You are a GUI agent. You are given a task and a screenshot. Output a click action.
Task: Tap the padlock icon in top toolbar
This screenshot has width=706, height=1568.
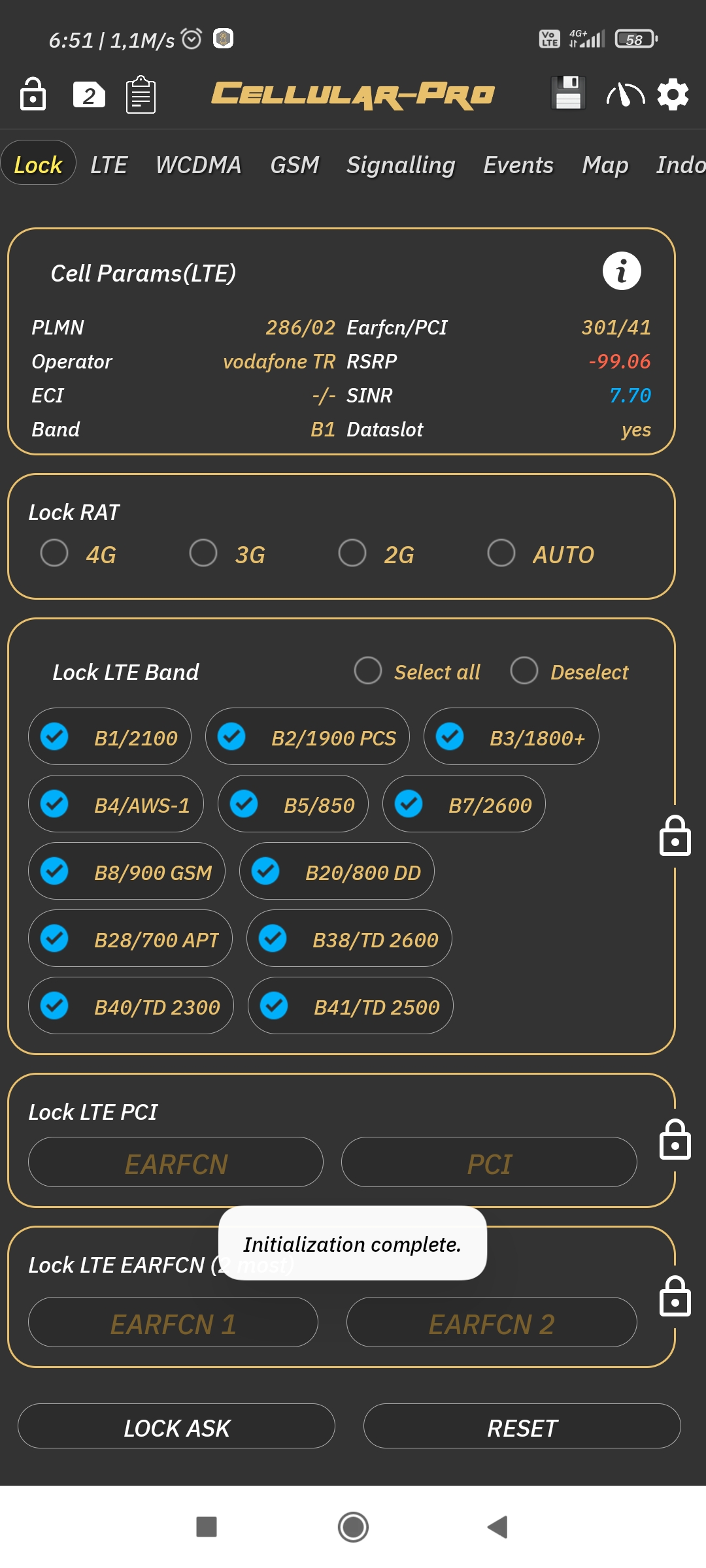tap(33, 94)
